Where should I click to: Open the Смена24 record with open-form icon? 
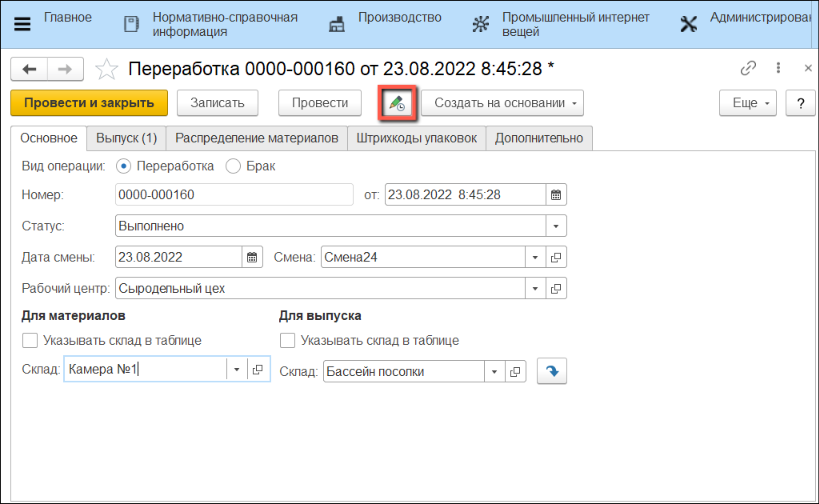(x=557, y=257)
